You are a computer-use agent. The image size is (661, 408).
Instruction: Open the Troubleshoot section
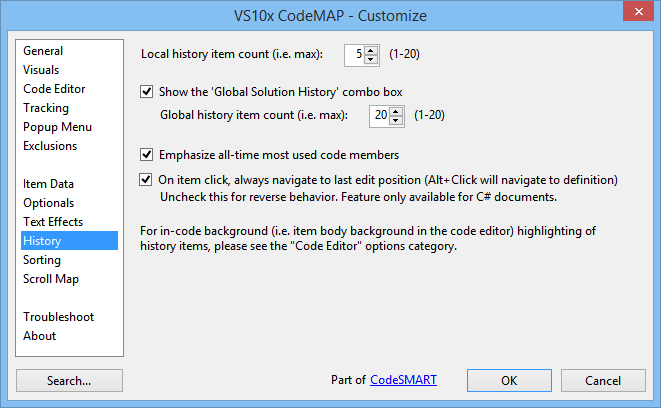[x=59, y=317]
